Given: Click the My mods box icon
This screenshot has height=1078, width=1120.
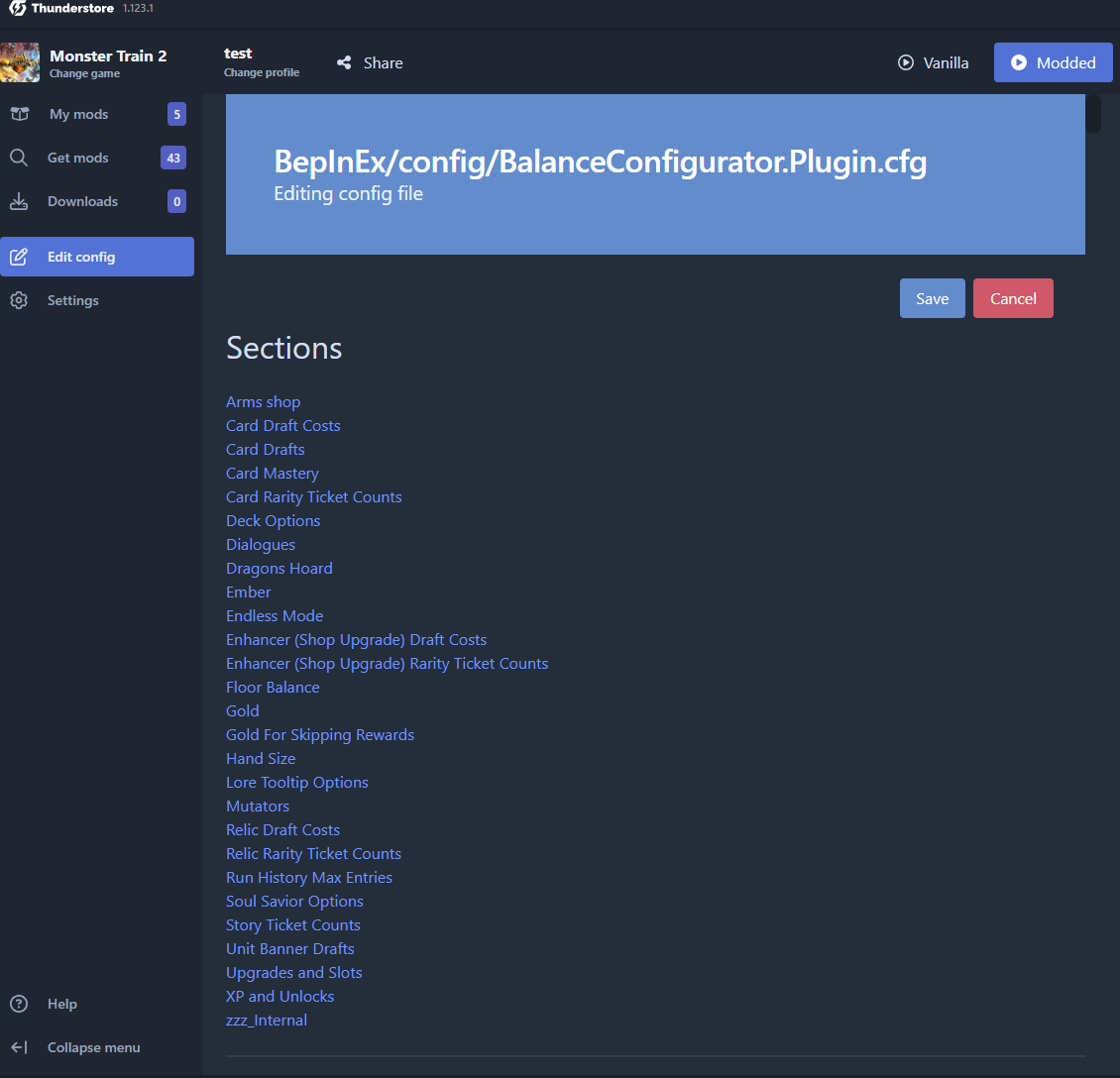Looking at the screenshot, I should 19,114.
